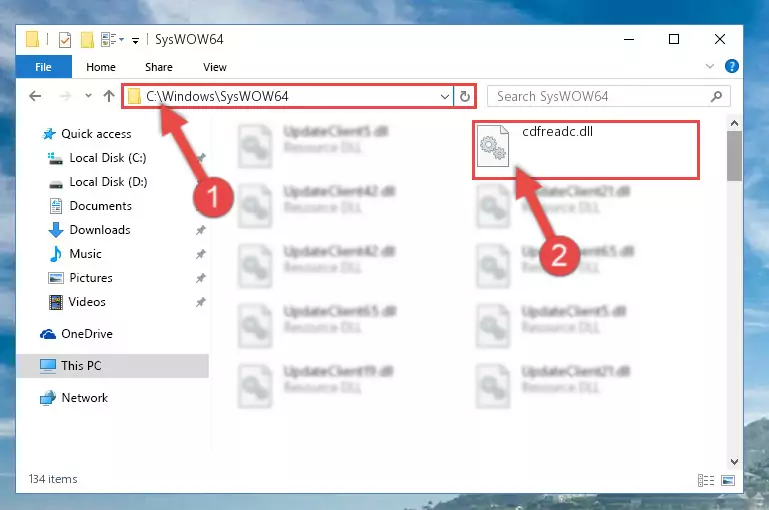Click the Videos filmstrip icon
Viewport: 769px width, 510px height.
pyautogui.click(x=56, y=303)
